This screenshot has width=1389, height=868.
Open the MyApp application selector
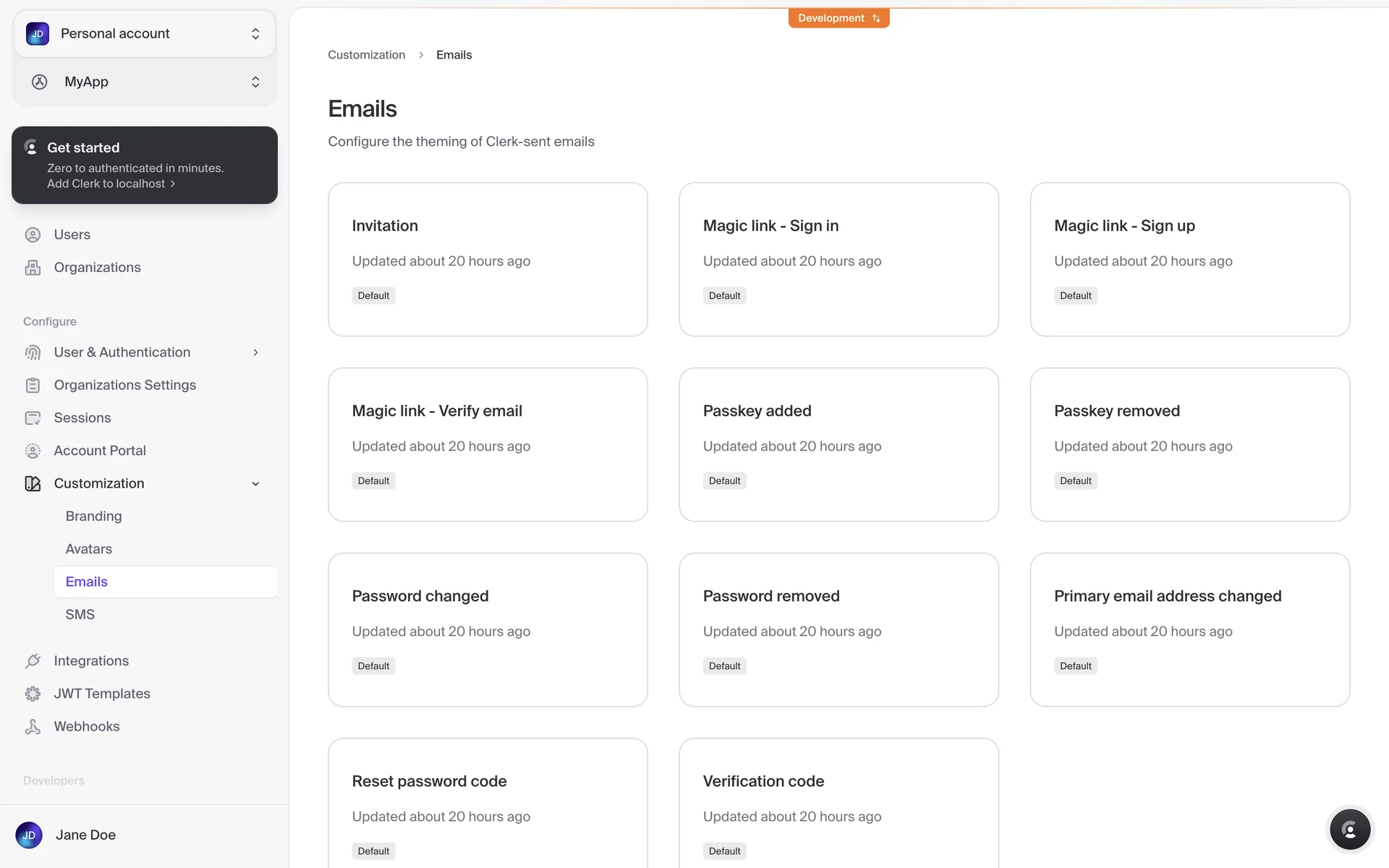click(x=145, y=82)
